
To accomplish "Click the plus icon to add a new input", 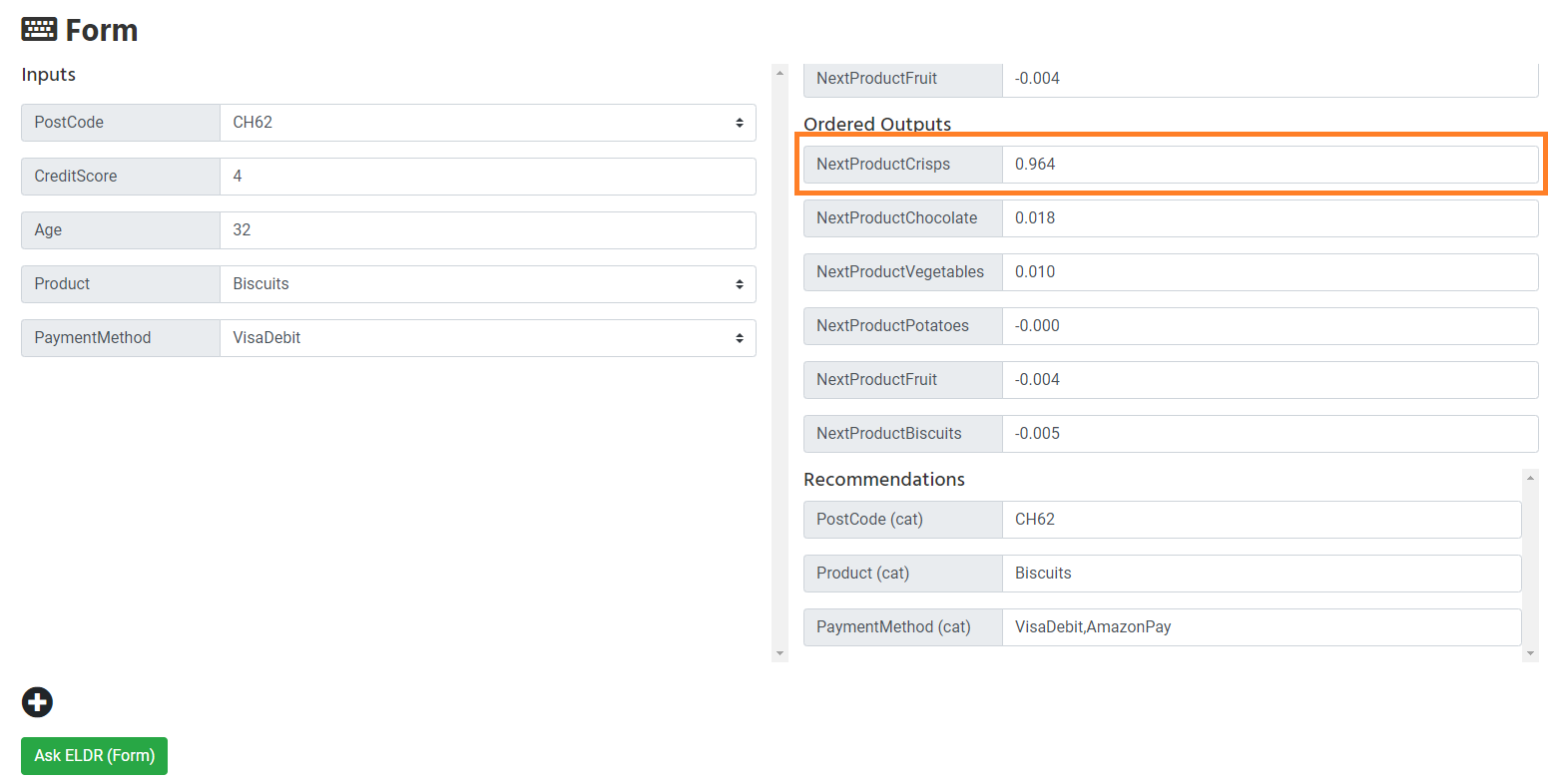I will (x=37, y=702).
